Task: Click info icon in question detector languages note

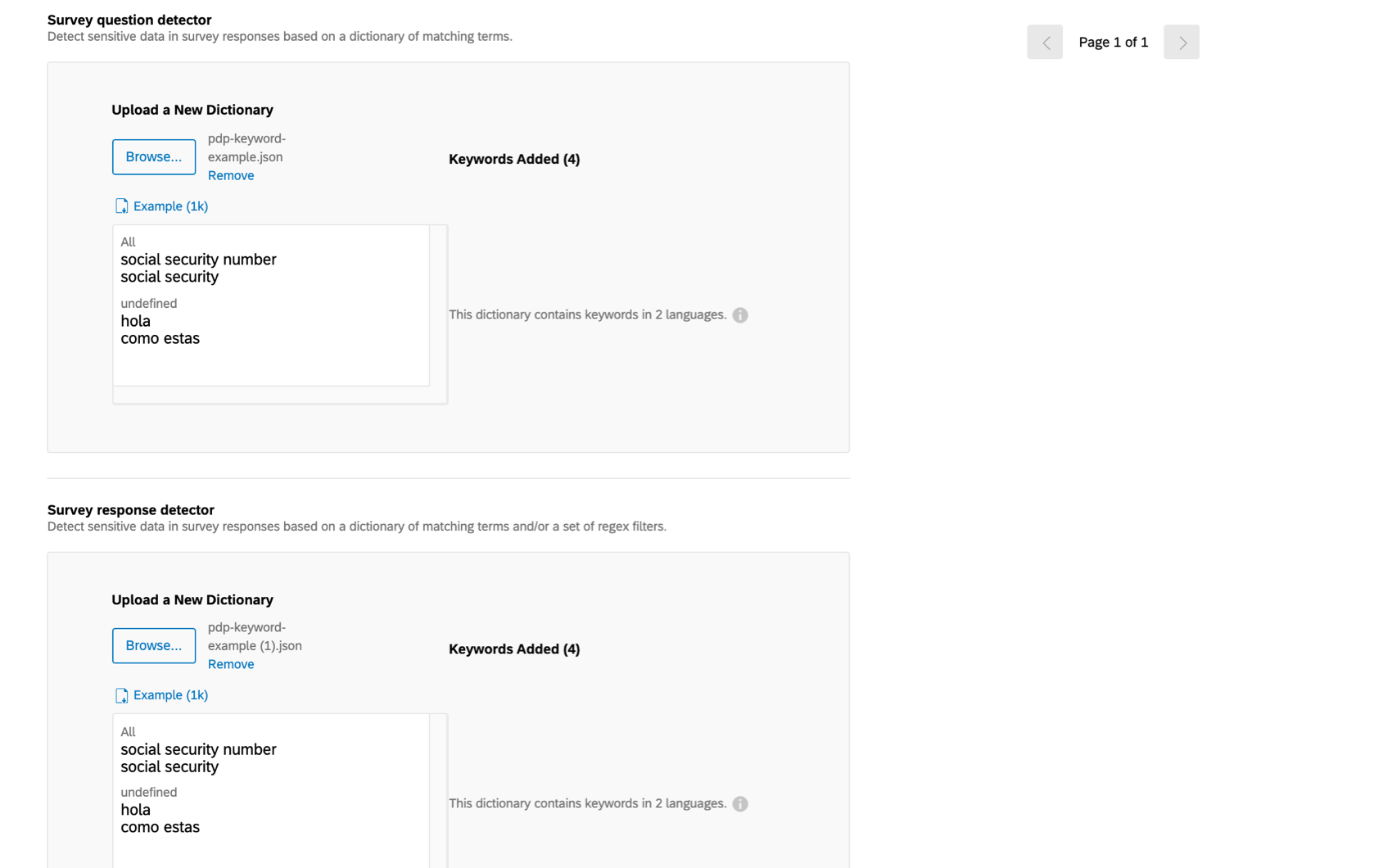Action: [740, 315]
